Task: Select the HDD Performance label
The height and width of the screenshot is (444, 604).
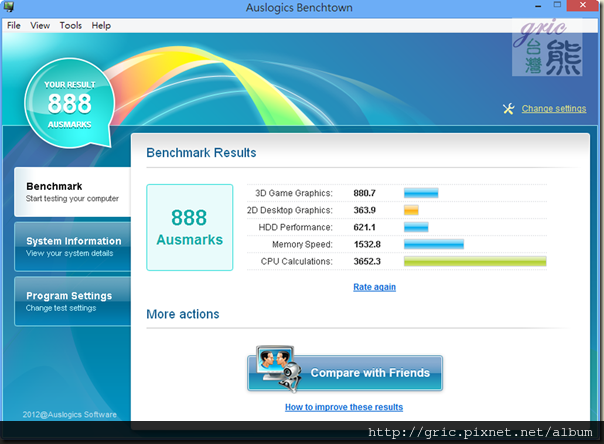Action: tap(295, 227)
